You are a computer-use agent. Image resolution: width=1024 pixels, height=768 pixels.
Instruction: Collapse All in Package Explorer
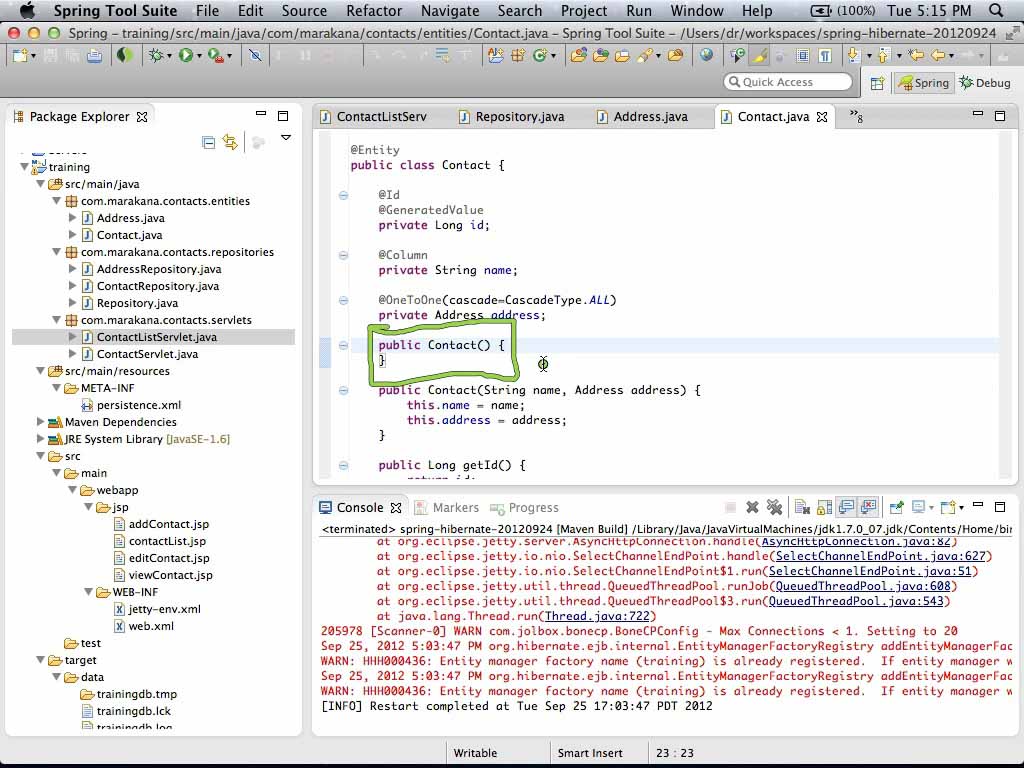point(208,142)
